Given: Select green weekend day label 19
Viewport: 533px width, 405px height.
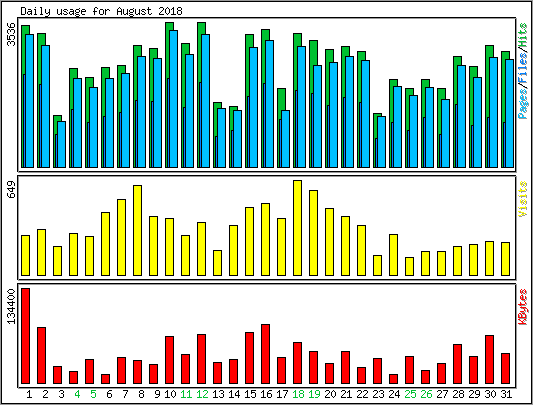Looking at the screenshot, I should (x=314, y=394).
